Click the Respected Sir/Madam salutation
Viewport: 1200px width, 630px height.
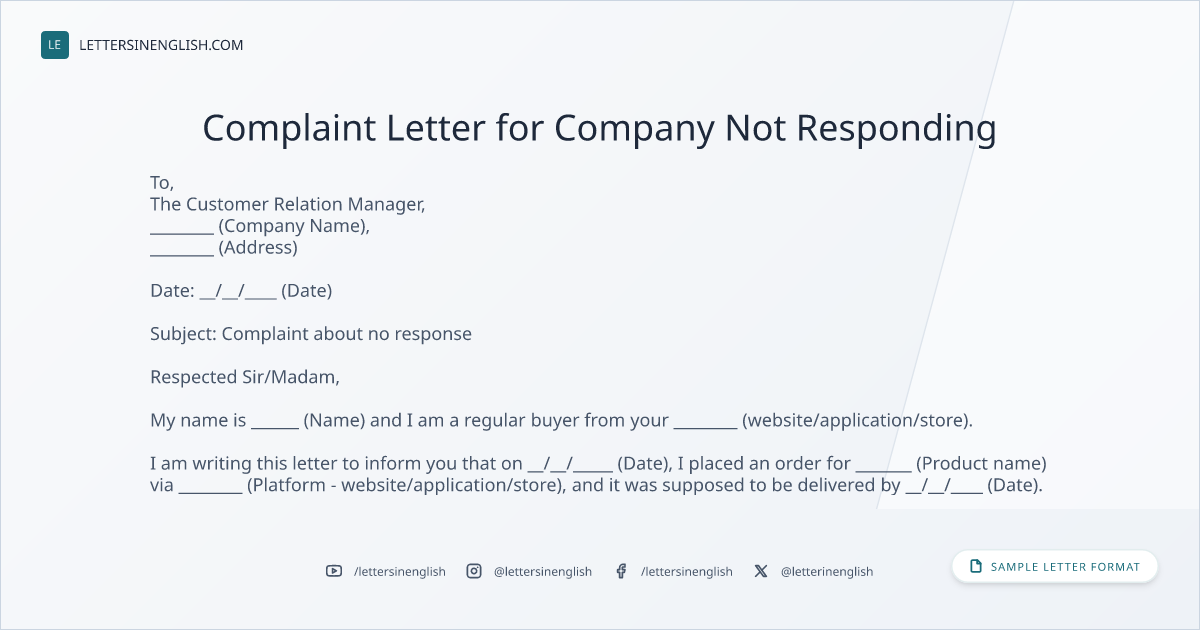245,377
